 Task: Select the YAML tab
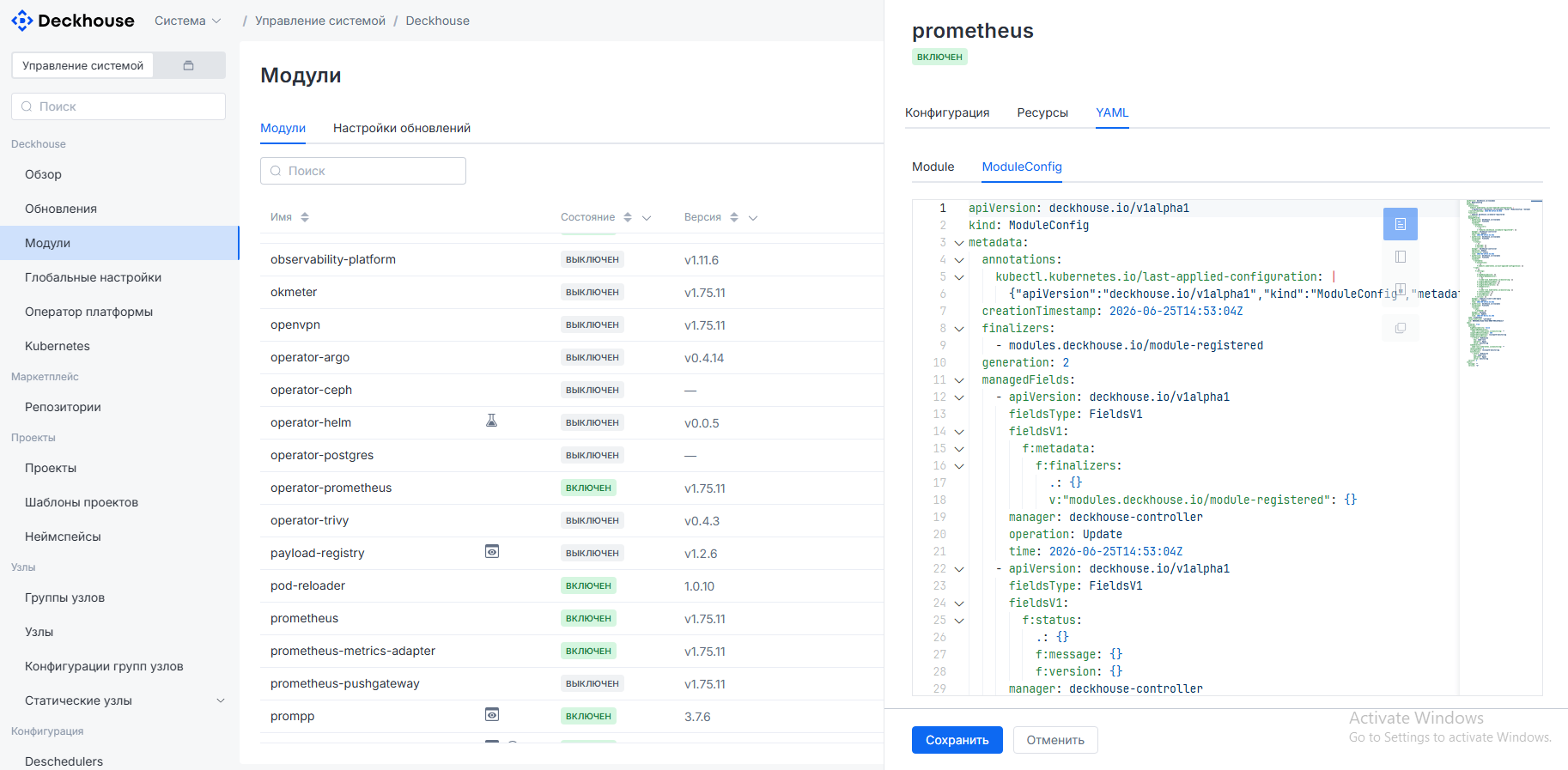click(x=1112, y=112)
